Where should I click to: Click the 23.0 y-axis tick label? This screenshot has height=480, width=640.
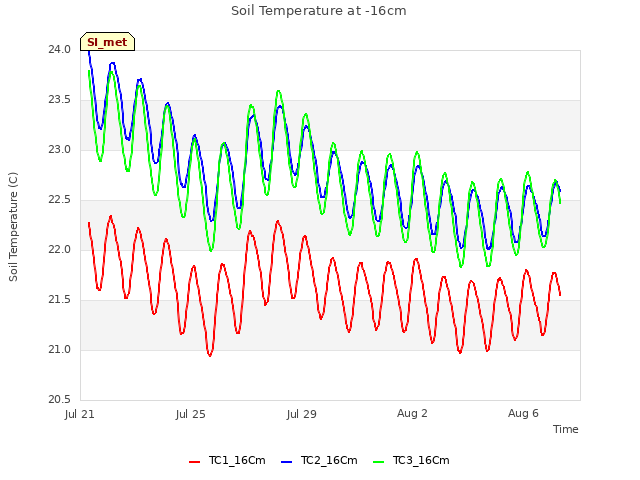click(60, 150)
